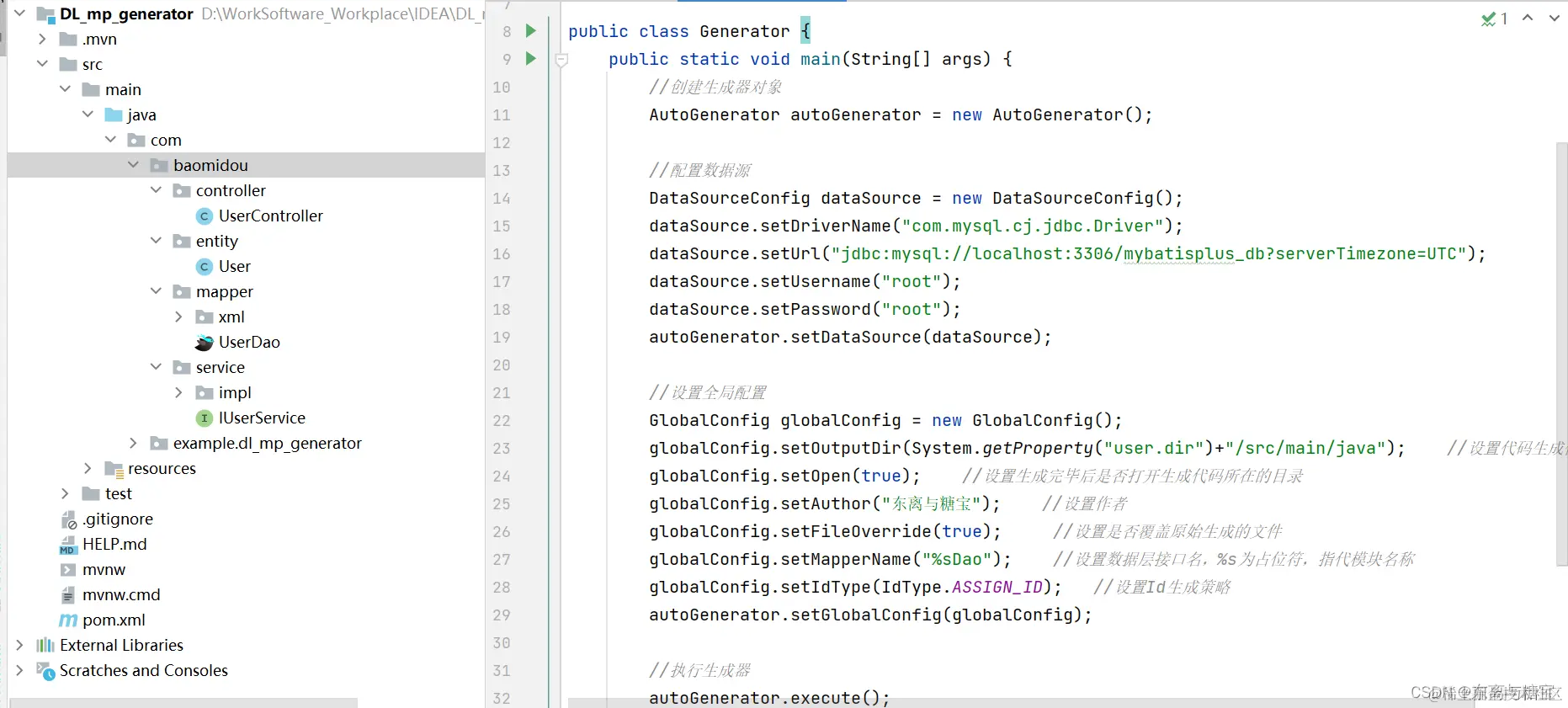The width and height of the screenshot is (1568, 708).
Task: Select UserDao in the project tree
Action: click(x=249, y=343)
